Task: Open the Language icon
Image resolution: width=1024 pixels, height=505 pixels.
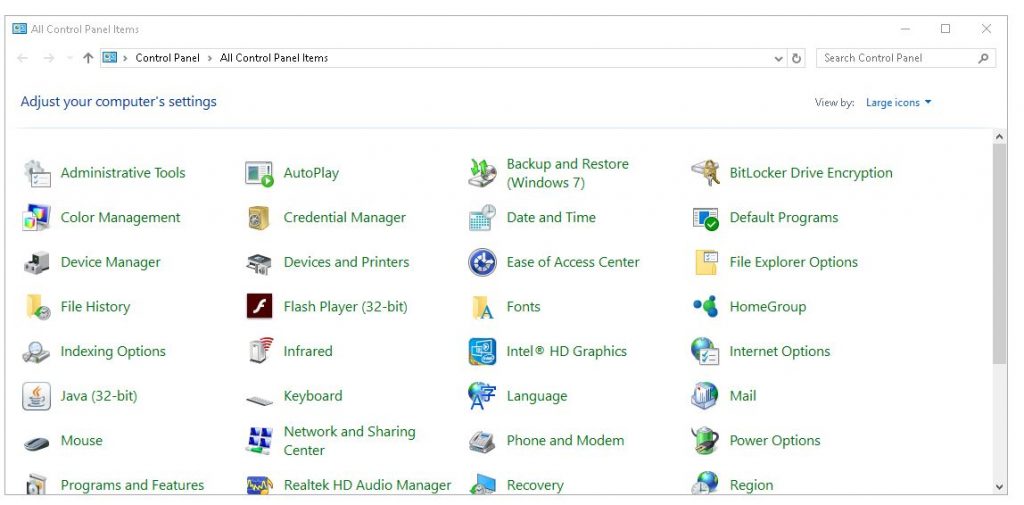Action: 483,396
